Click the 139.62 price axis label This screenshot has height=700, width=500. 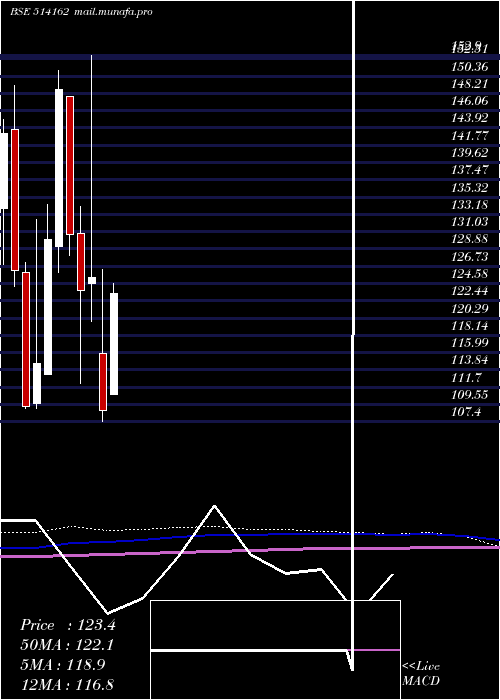pyautogui.click(x=470, y=153)
